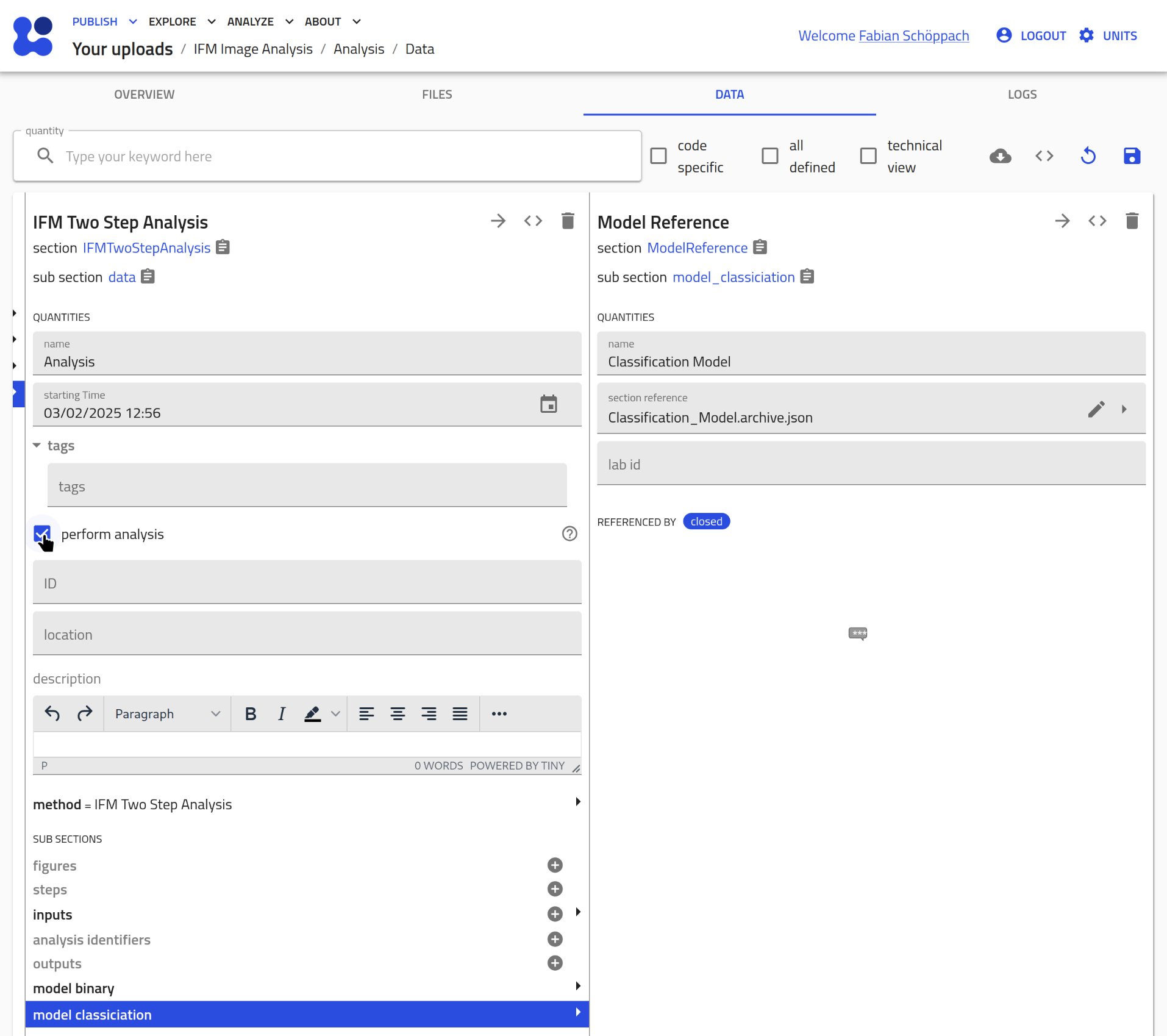The height and width of the screenshot is (1036, 1167).
Task: Open the Paragraph style dropdown
Action: tap(167, 714)
